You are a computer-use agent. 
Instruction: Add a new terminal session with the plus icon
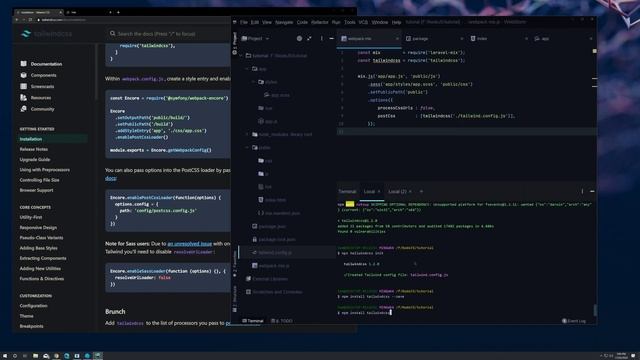[421, 191]
